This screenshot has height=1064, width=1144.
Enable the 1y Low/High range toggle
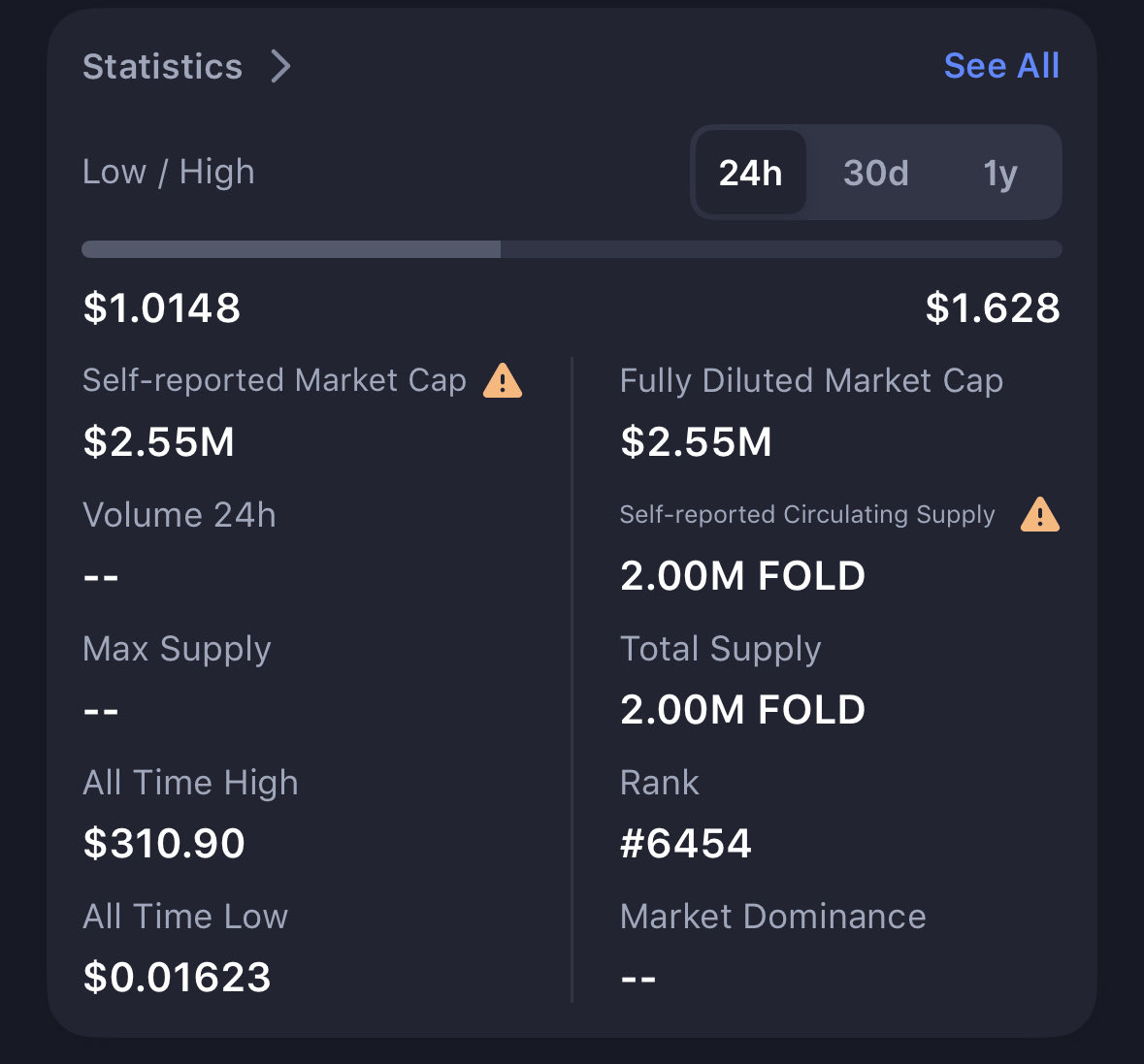coord(999,173)
